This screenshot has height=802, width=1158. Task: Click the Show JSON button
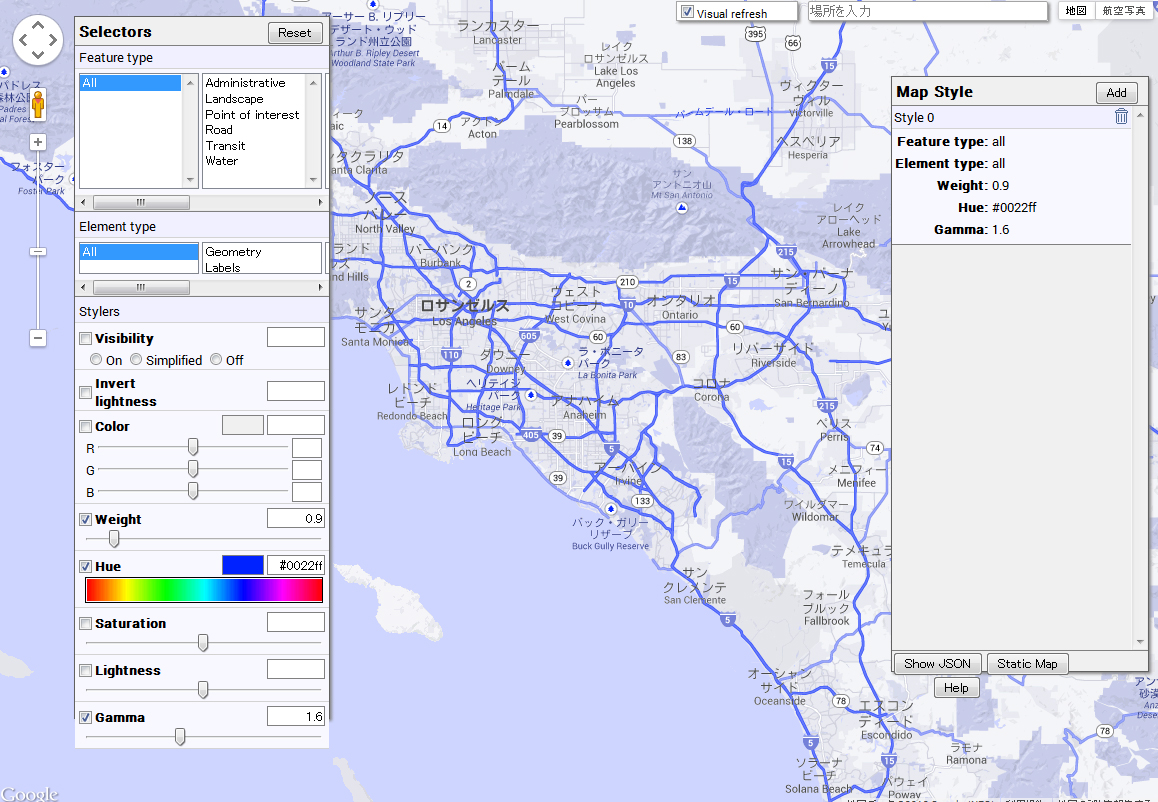click(937, 663)
